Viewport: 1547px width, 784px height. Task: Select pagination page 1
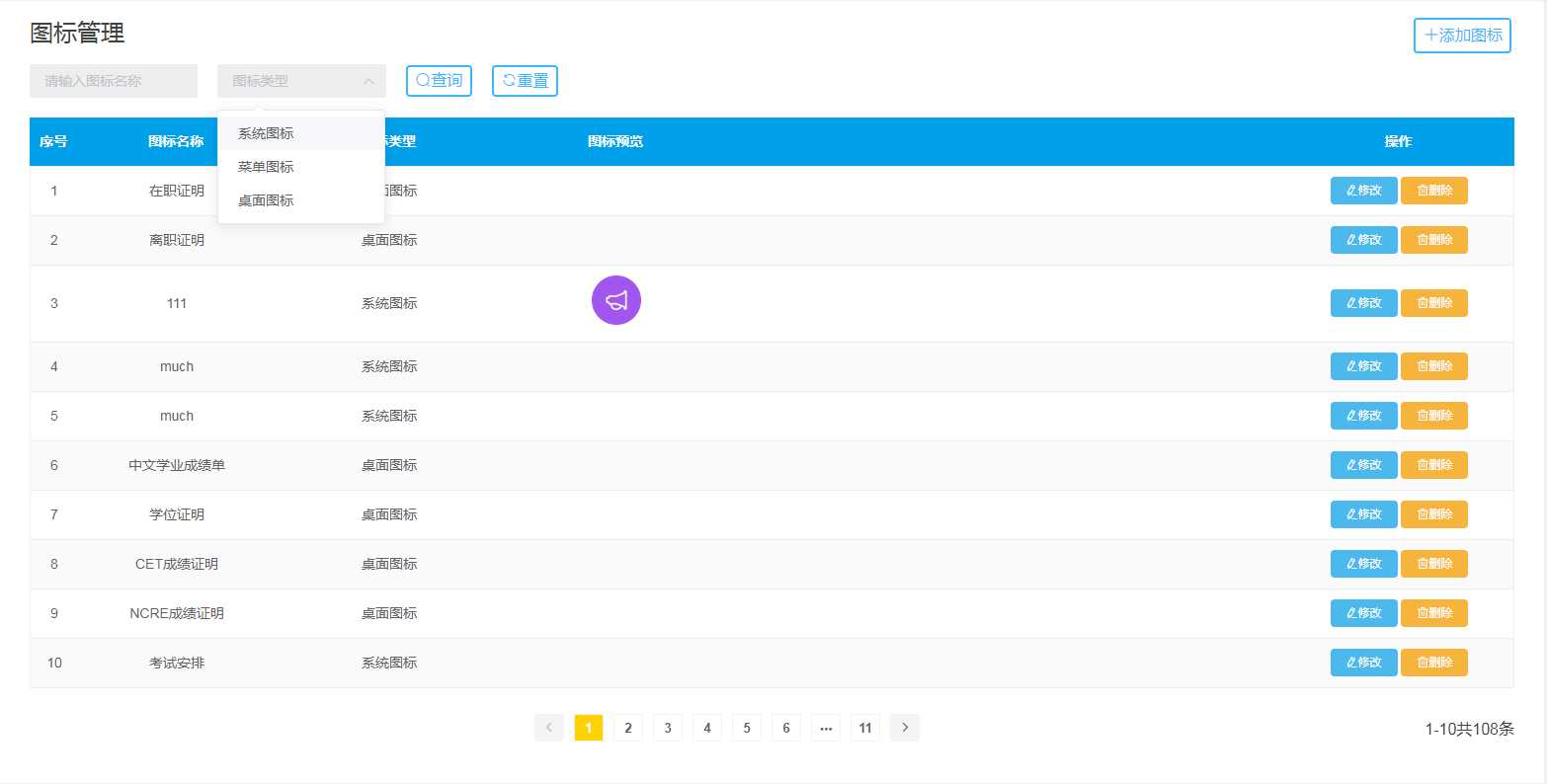pos(589,728)
